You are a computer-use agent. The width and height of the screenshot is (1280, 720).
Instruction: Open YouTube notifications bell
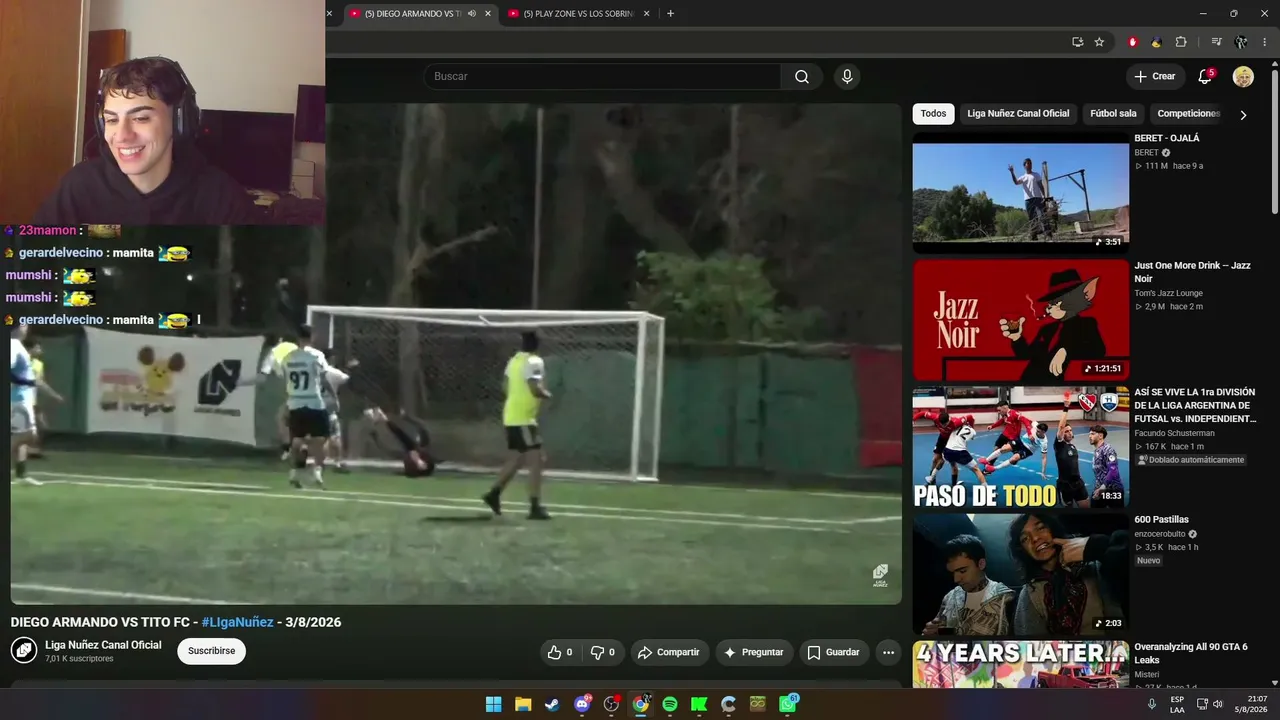1205,77
